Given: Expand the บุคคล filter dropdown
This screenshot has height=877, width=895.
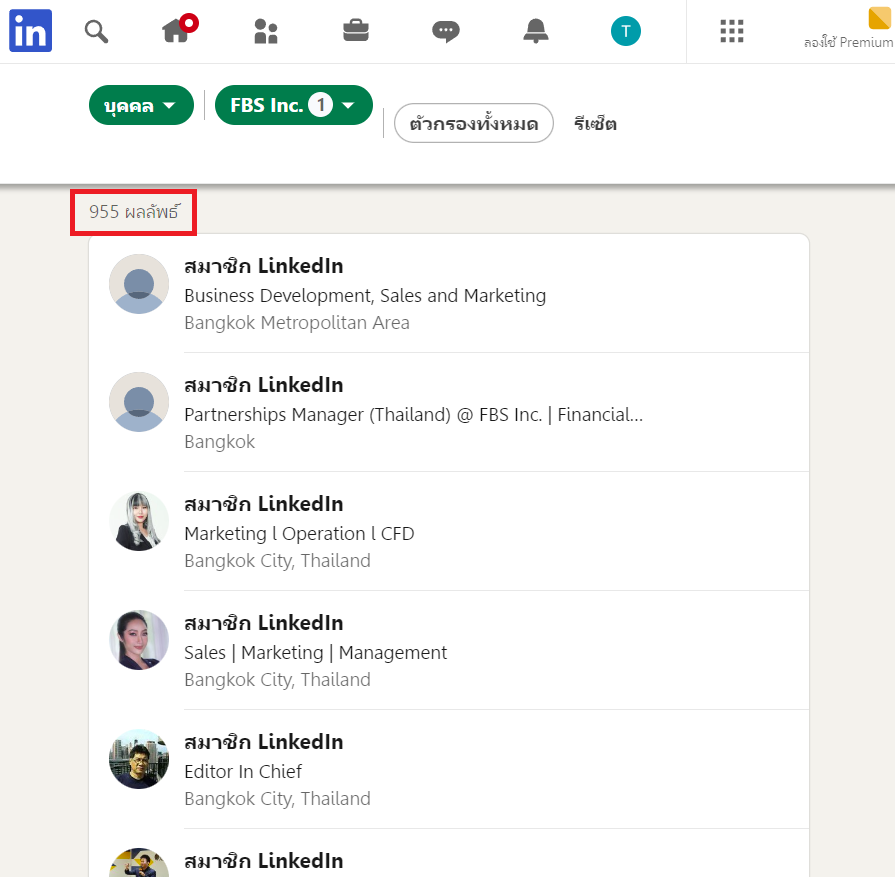Looking at the screenshot, I should 141,105.
